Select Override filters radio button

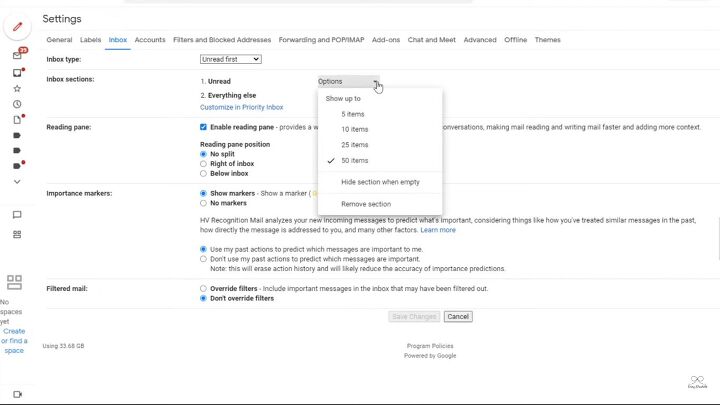point(203,289)
